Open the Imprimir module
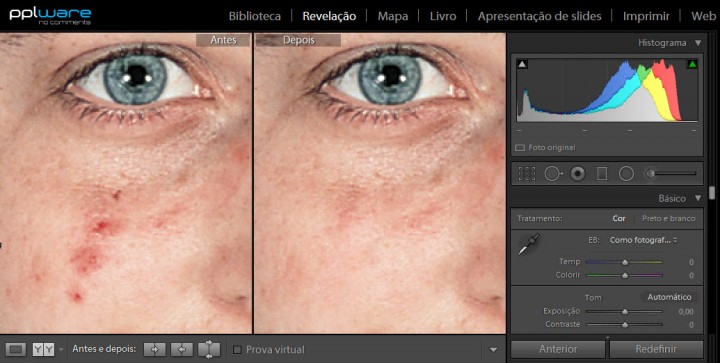 pos(646,16)
